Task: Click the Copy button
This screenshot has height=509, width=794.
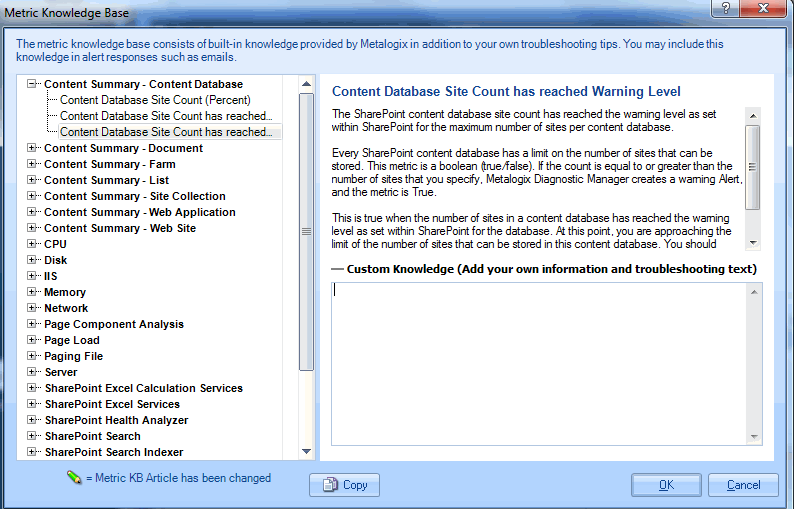Action: pyautogui.click(x=344, y=485)
